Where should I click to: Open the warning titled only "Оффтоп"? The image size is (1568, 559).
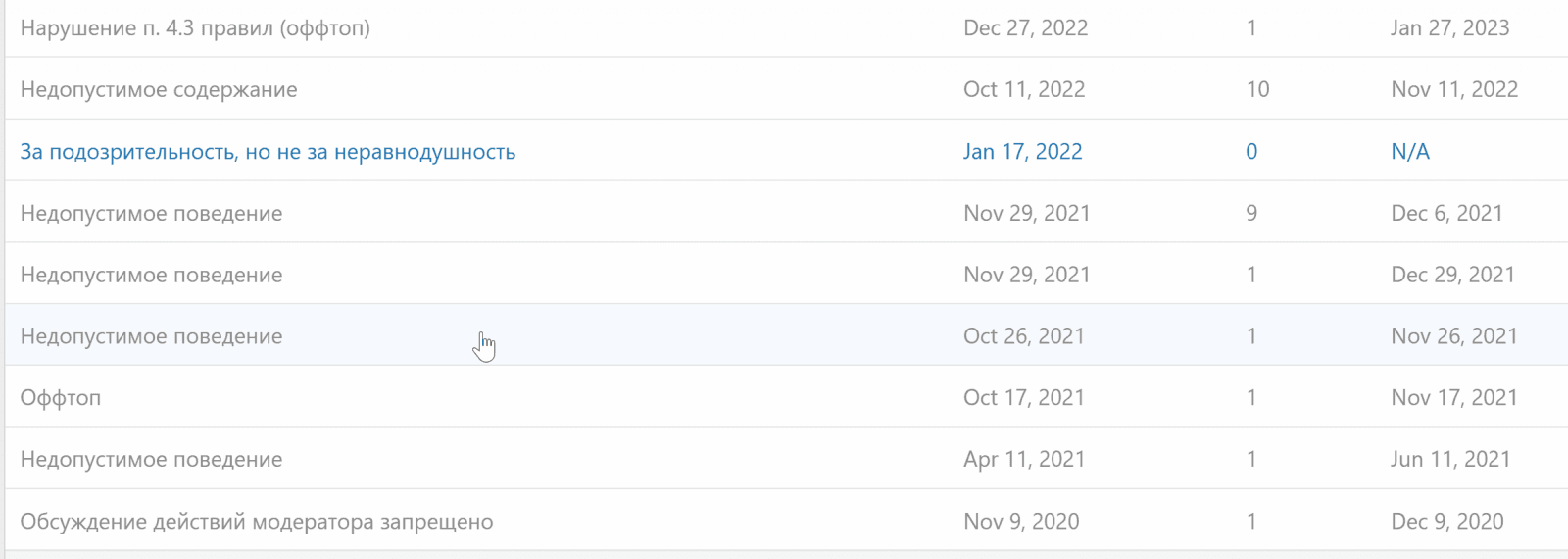coord(61,398)
